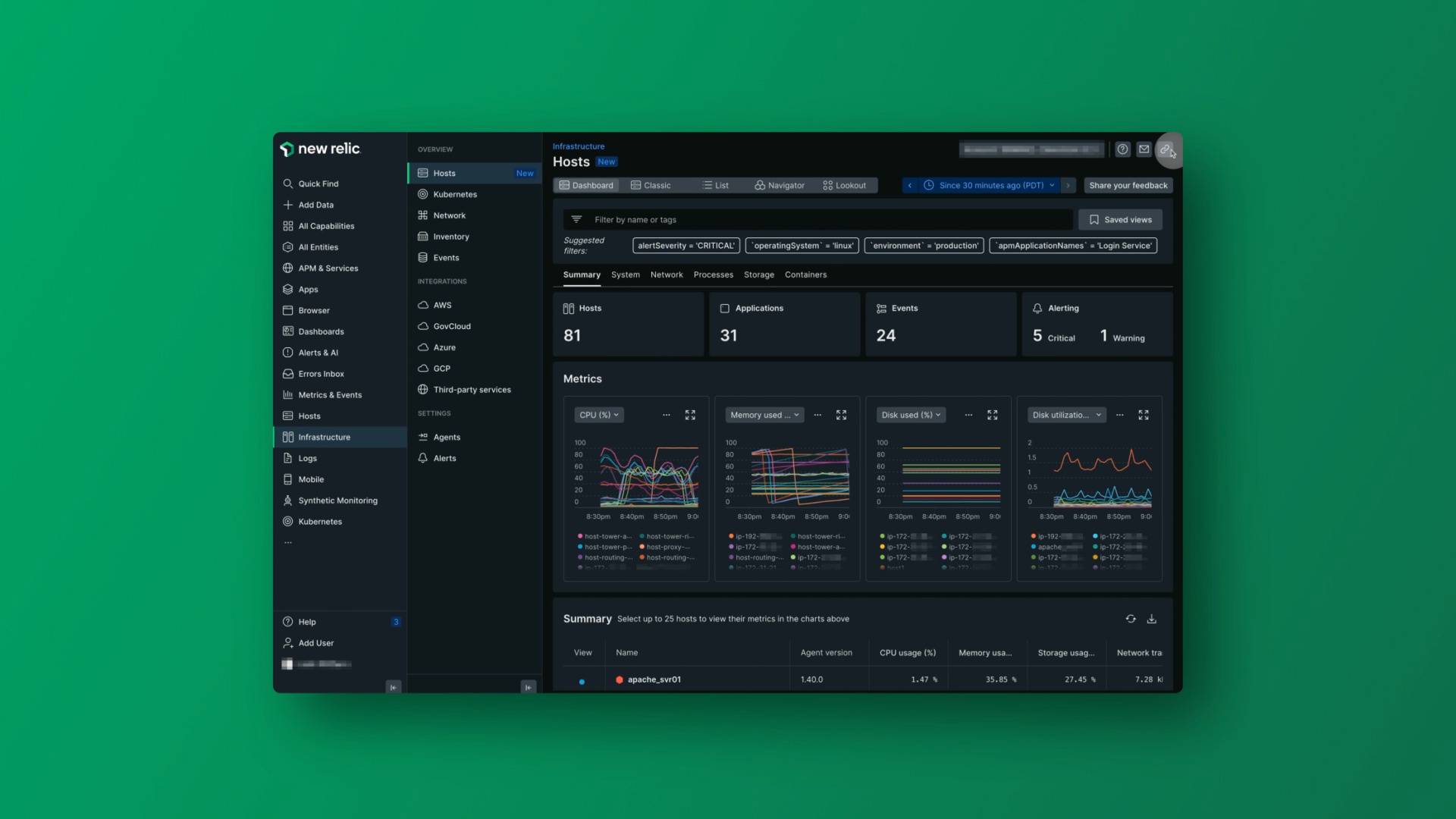
Task: Click the Infrastructure breadcrumb link
Action: coord(578,146)
